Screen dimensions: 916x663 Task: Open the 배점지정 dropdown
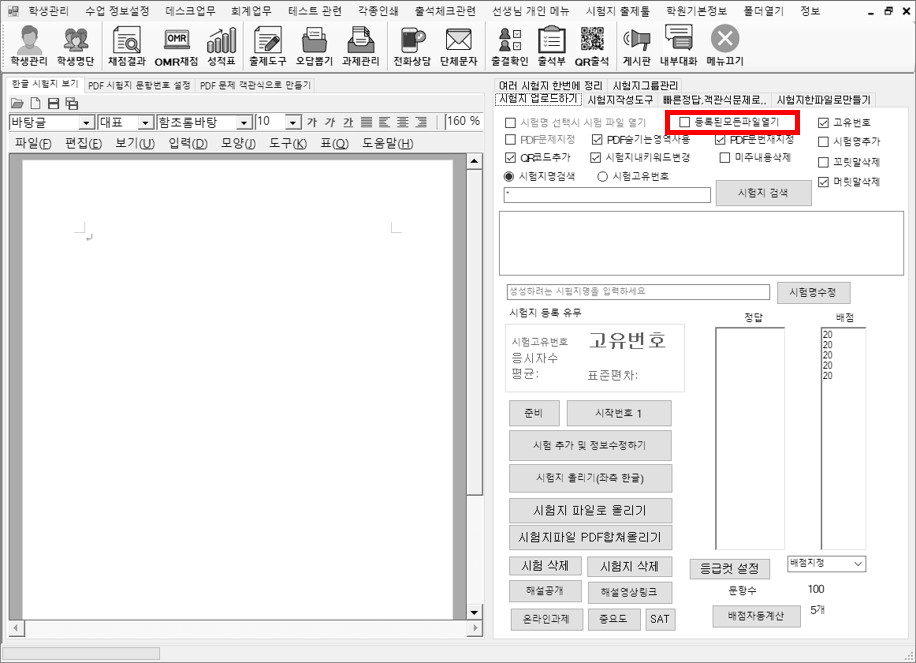tap(827, 564)
